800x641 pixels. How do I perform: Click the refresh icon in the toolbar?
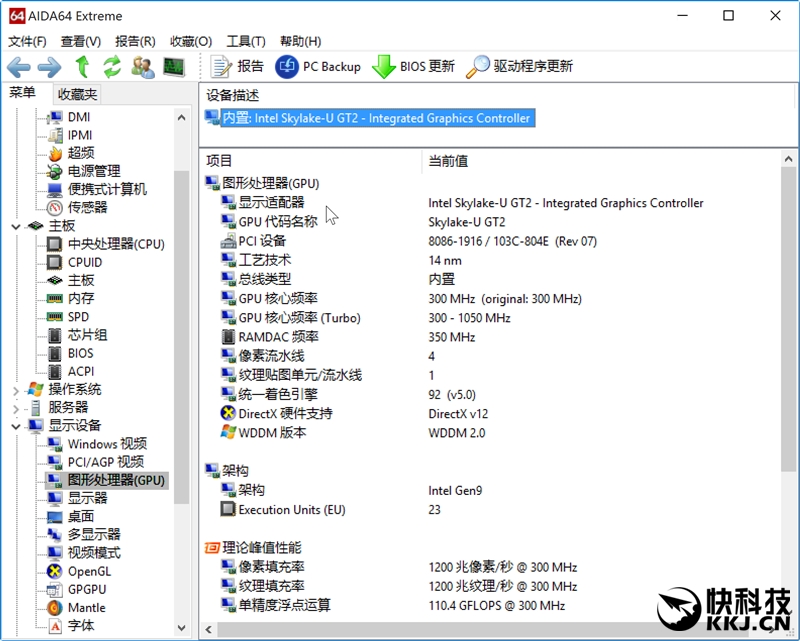(x=111, y=66)
